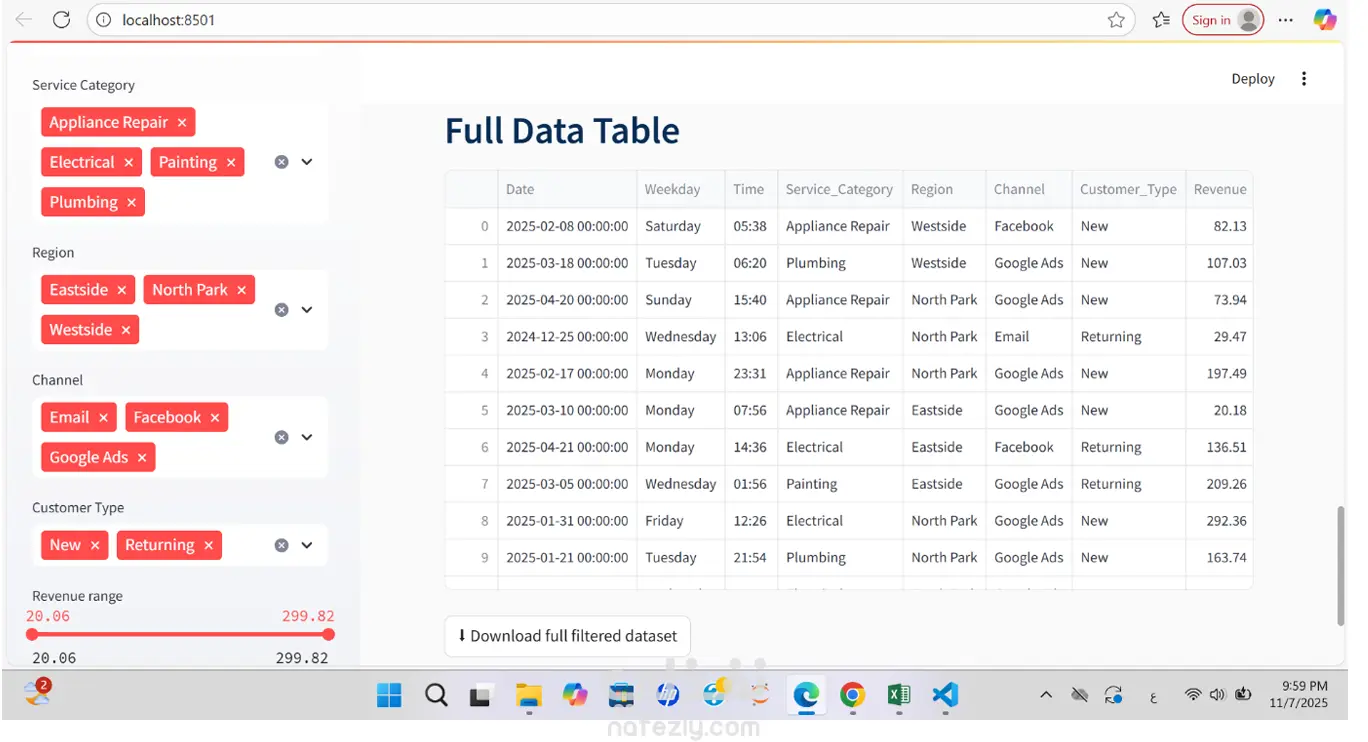Click the browser back arrow
Image resolution: width=1368 pixels, height=742 pixels.
tap(24, 20)
